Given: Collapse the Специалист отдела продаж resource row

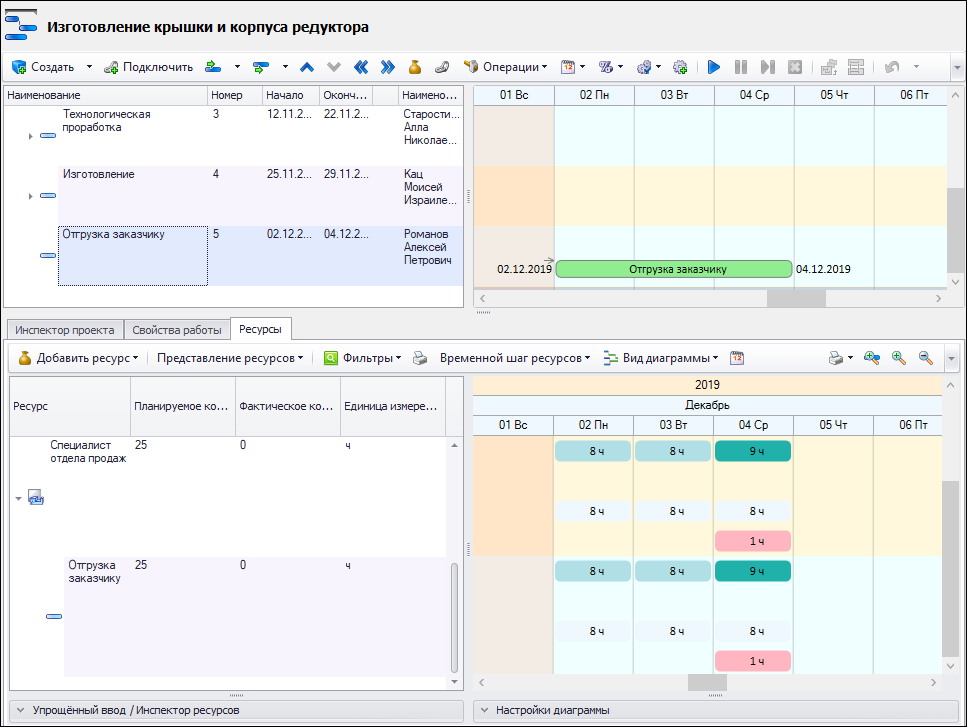Looking at the screenshot, I should pos(19,498).
